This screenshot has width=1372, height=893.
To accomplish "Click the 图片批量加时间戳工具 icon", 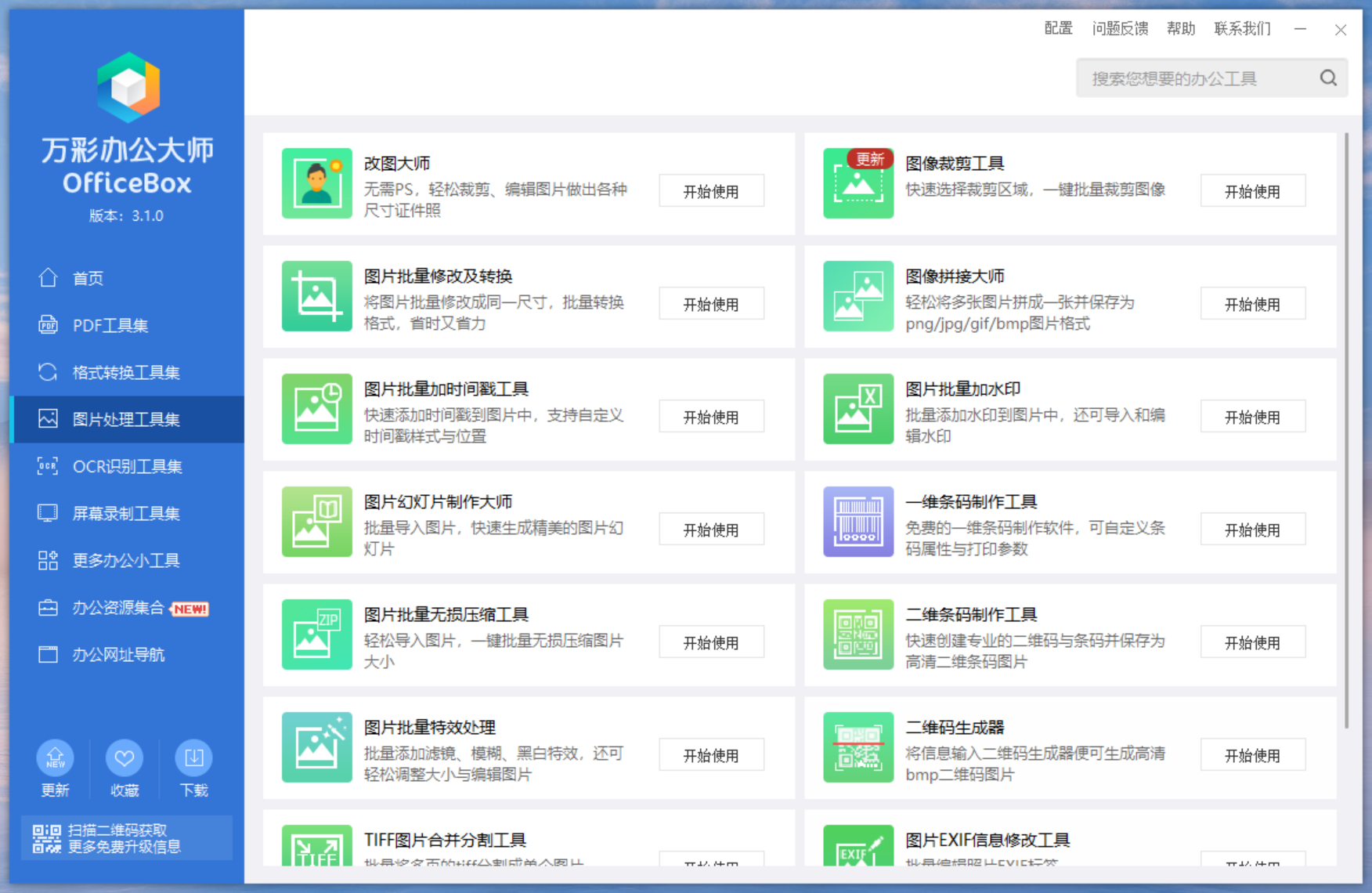I will pos(317,409).
